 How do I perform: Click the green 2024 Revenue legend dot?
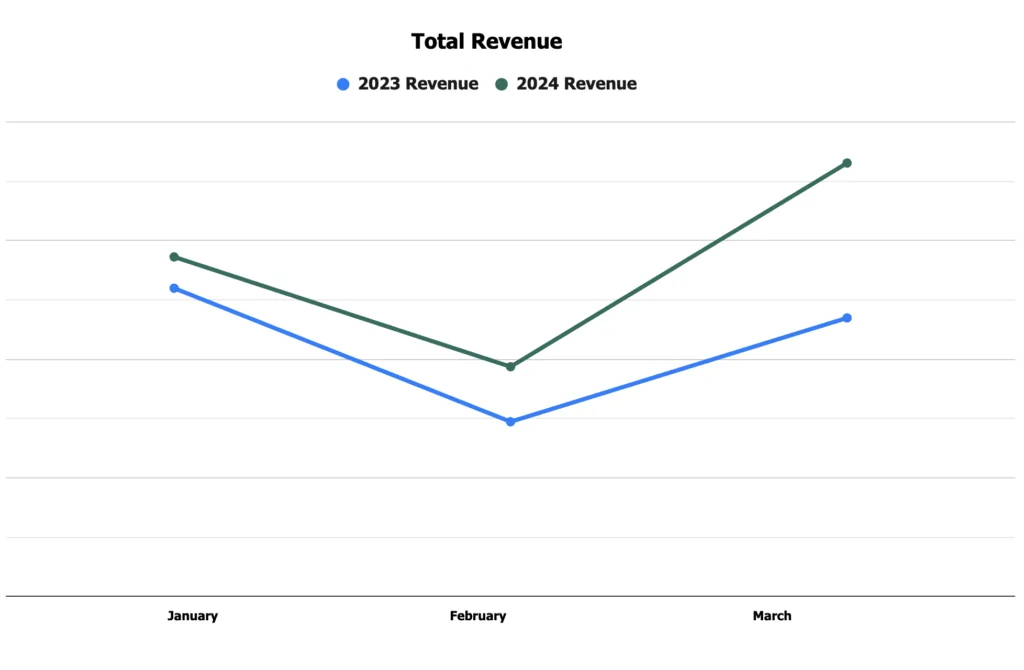[x=502, y=84]
